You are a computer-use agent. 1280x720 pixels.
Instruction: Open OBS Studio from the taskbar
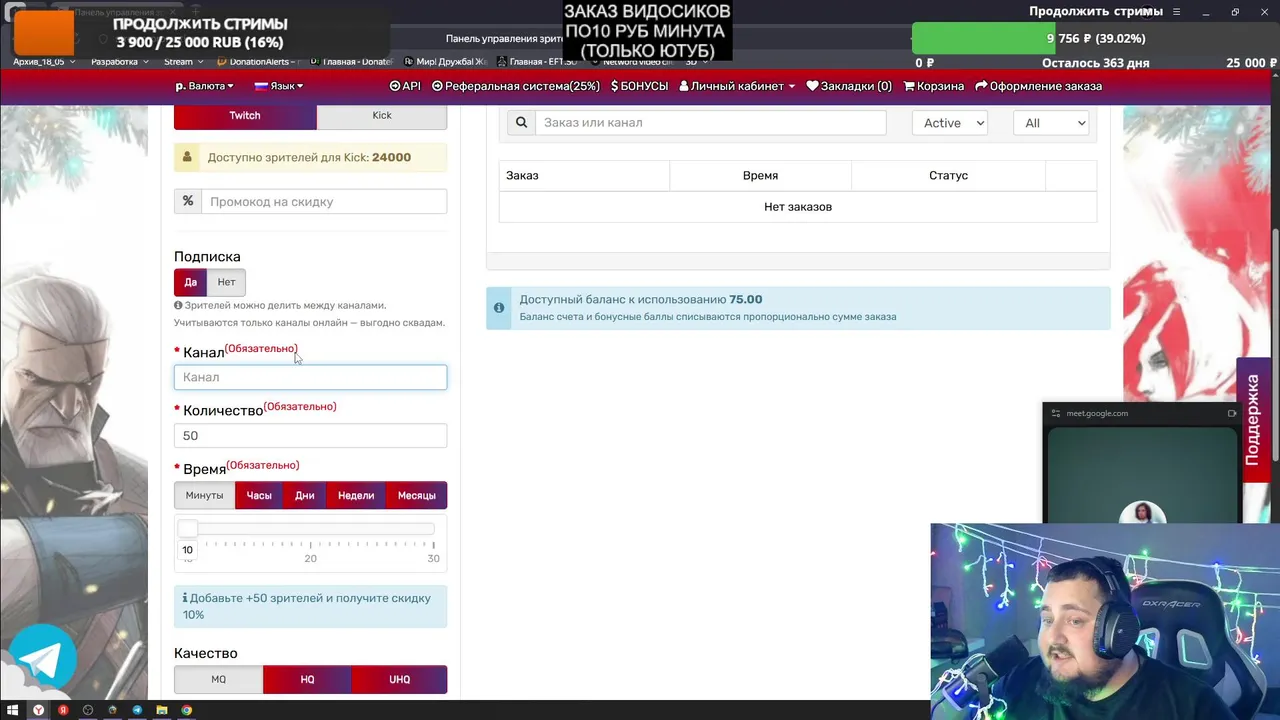(x=88, y=710)
